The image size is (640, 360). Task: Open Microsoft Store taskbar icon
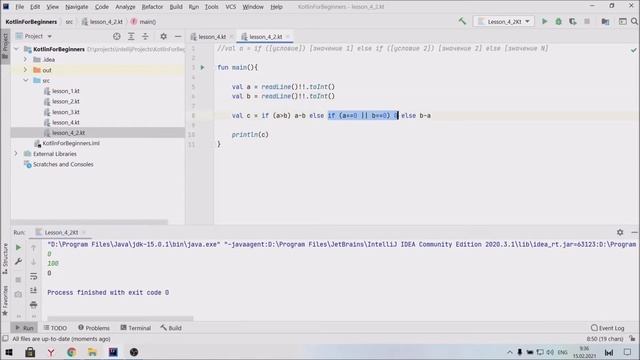tap(30, 352)
